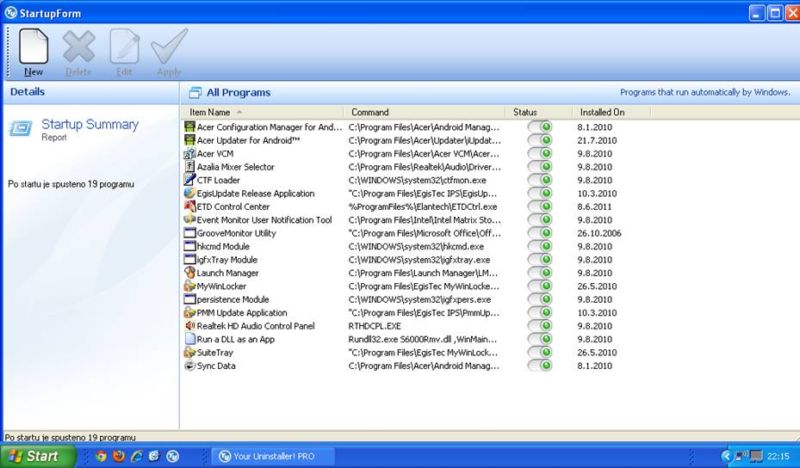800x468 pixels.
Task: Select the Launch Manager icon
Action: tap(190, 273)
